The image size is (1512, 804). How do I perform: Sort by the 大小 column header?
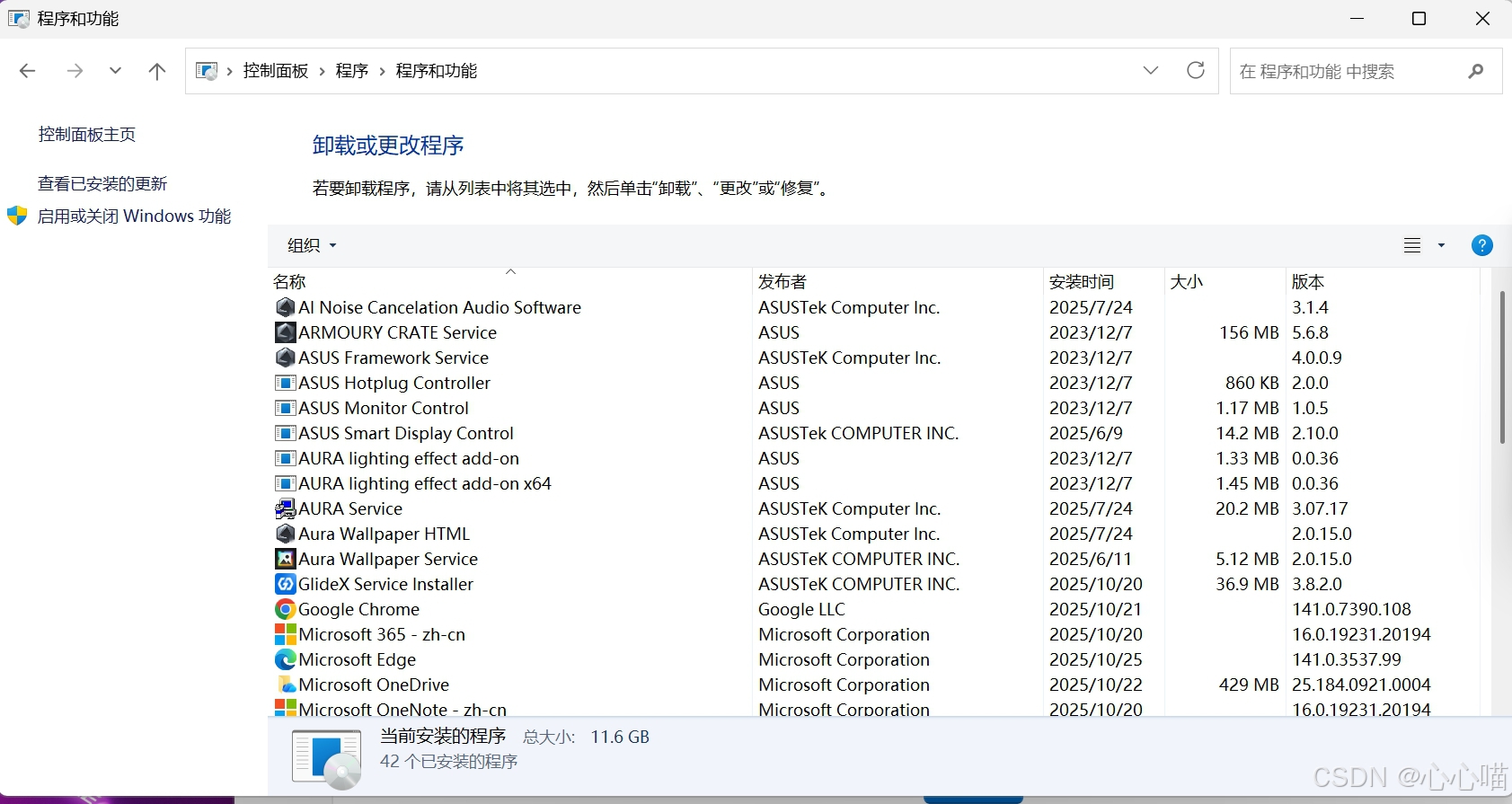point(1225,281)
